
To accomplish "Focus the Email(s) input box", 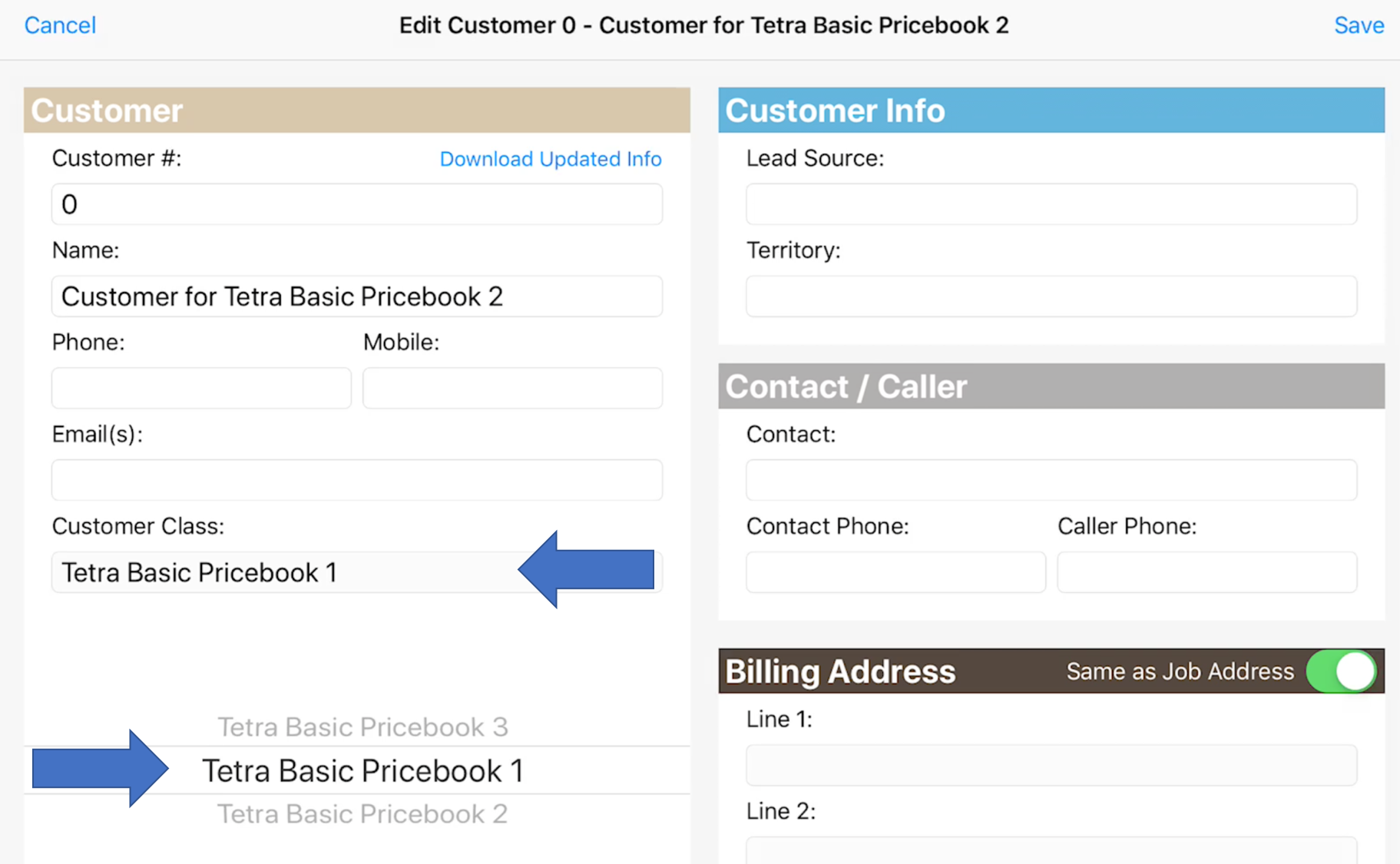I will click(x=357, y=480).
